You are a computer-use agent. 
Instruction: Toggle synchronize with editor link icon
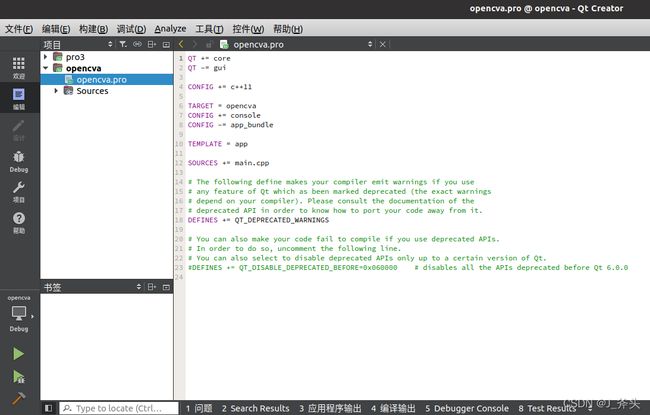click(x=137, y=44)
